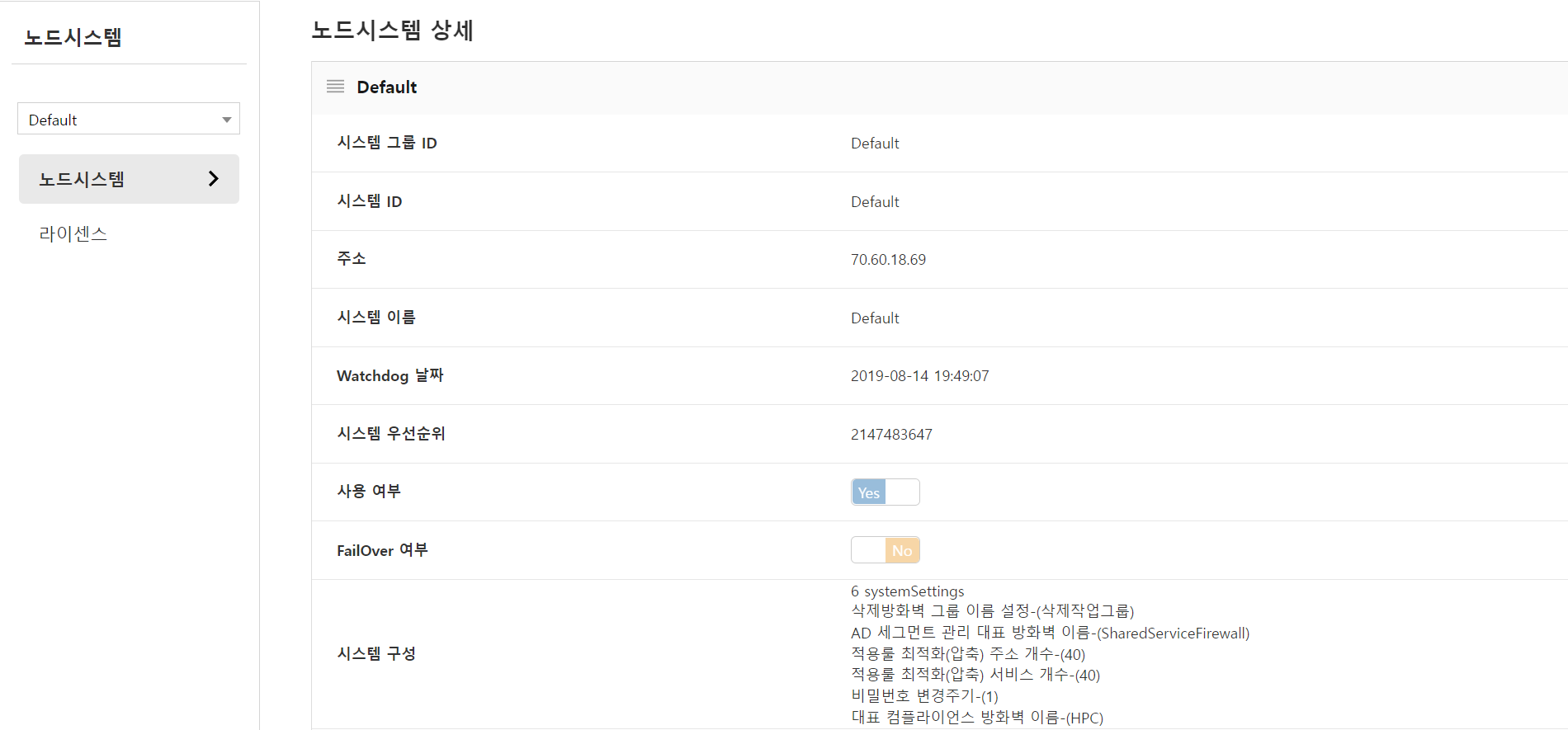Select 노드시스템 in the sidebar menu

pyautogui.click(x=129, y=179)
